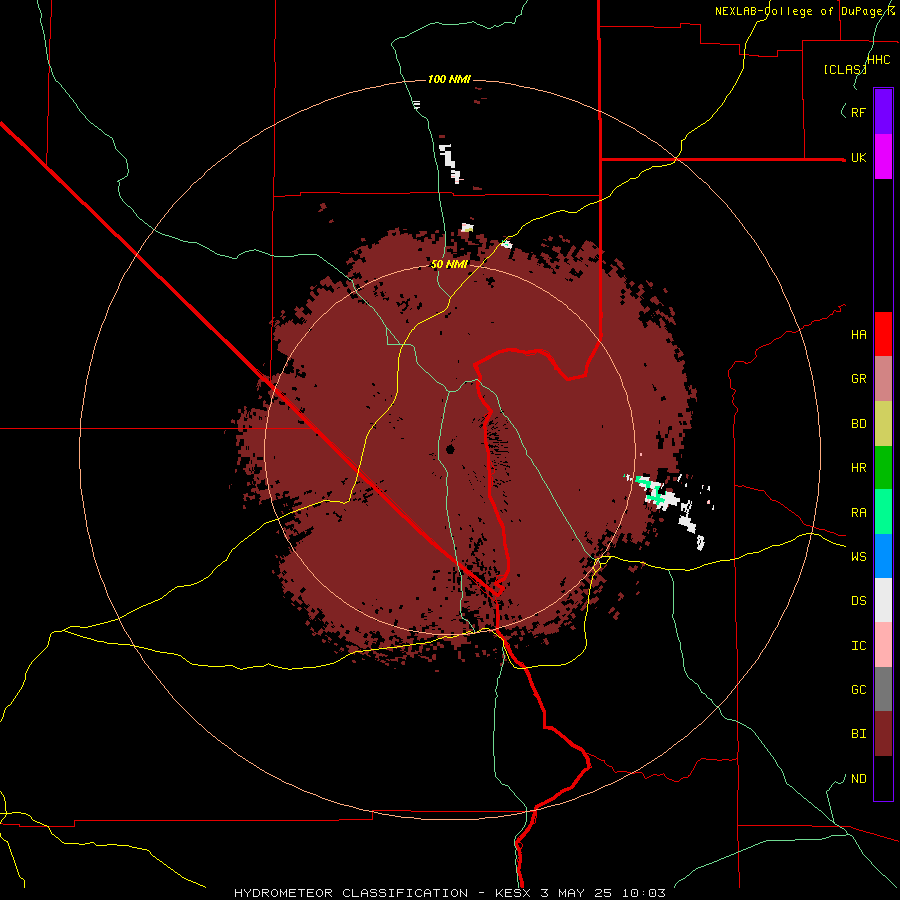Click the IC pink legend swatch

883,645
